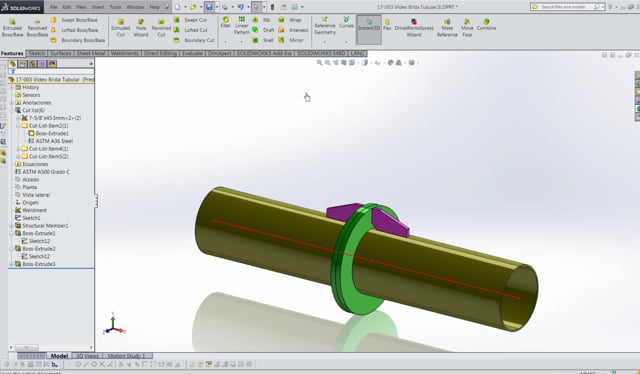Select the Revolved Cut tool

tap(161, 27)
